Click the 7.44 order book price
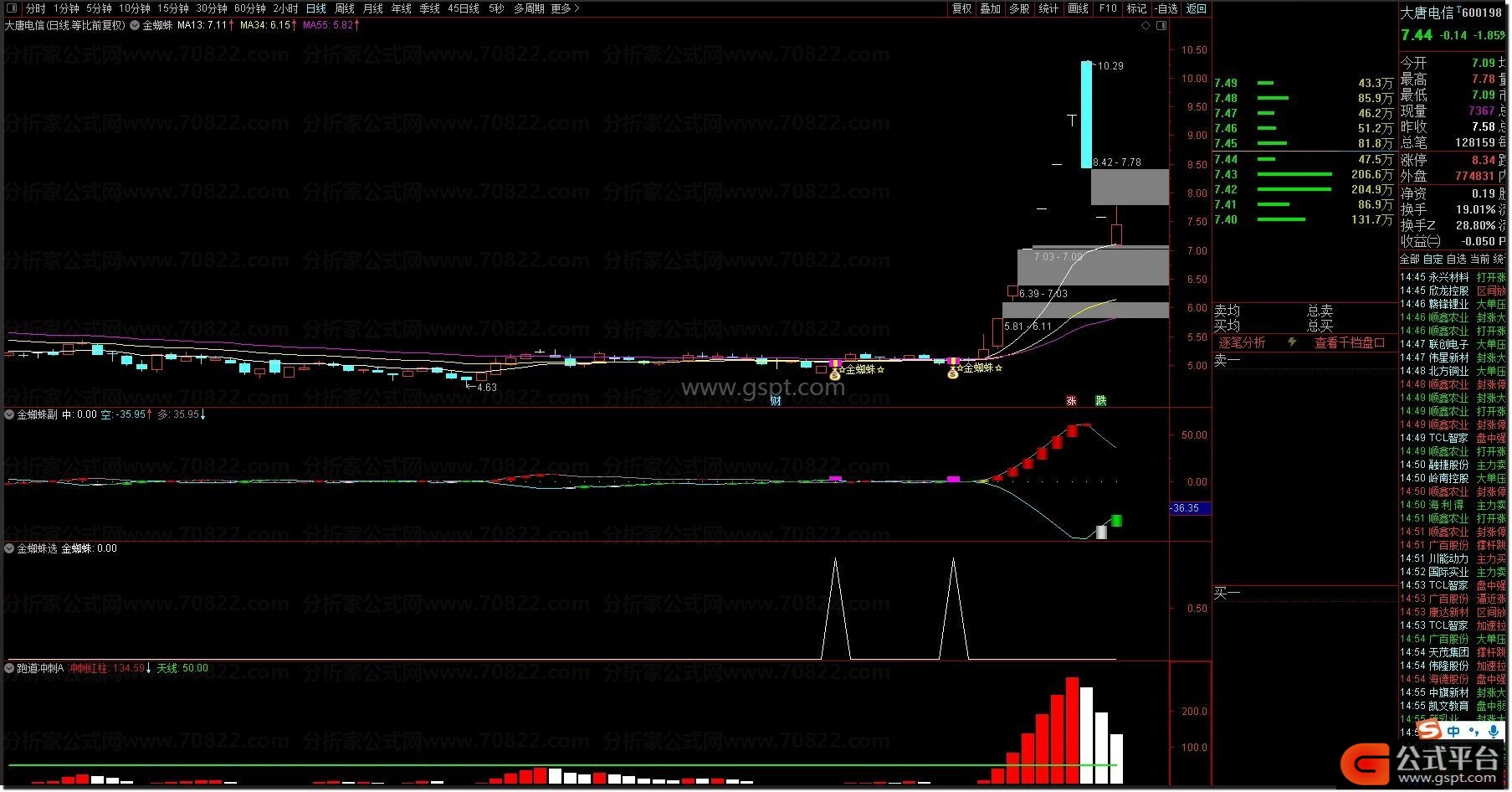This screenshot has width=1512, height=792. tap(1226, 159)
